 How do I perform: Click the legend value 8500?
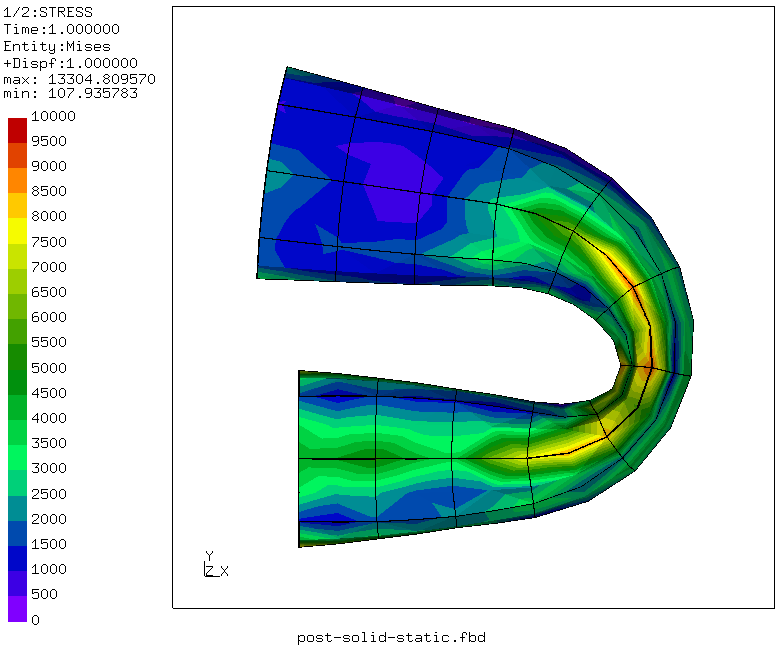tap(48, 191)
